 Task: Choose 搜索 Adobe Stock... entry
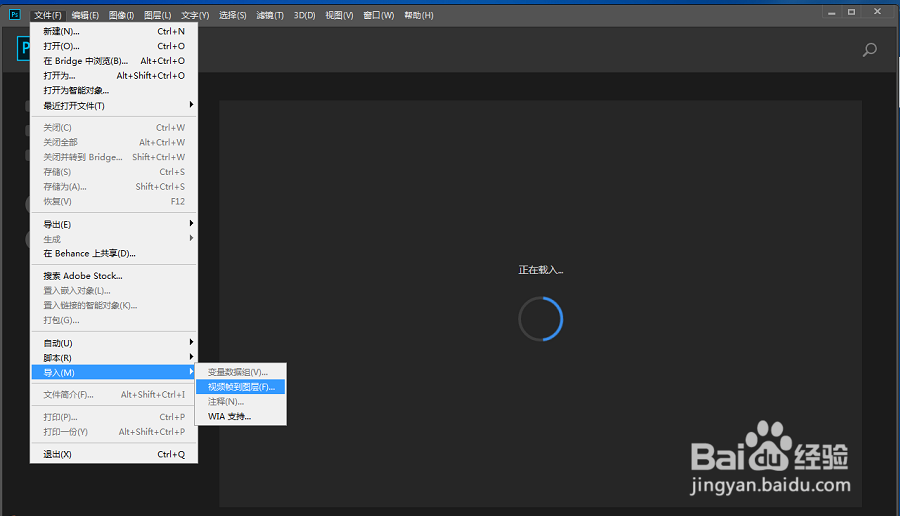tap(114, 276)
